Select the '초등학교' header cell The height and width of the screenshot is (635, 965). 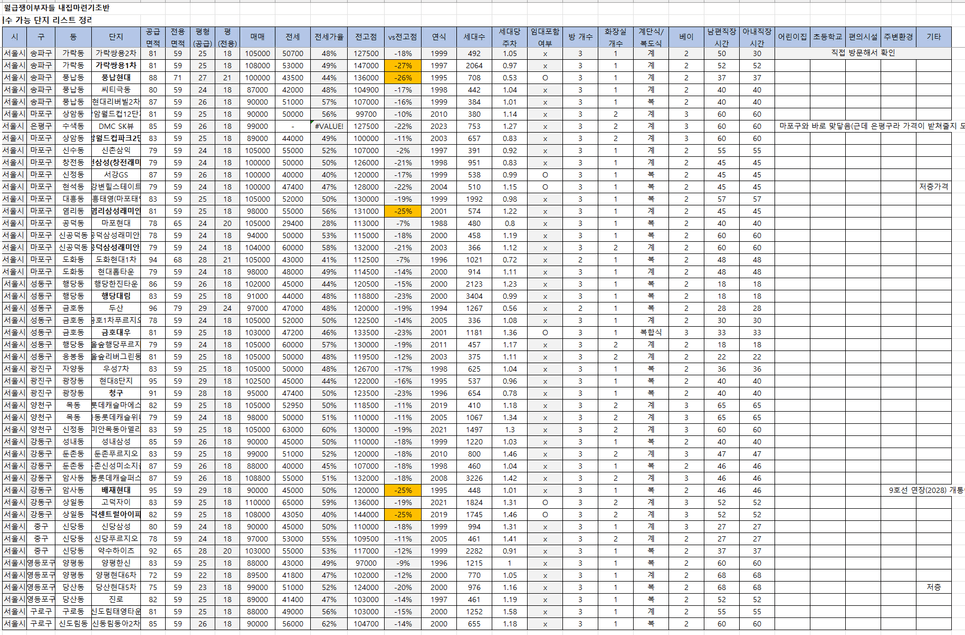[827, 37]
